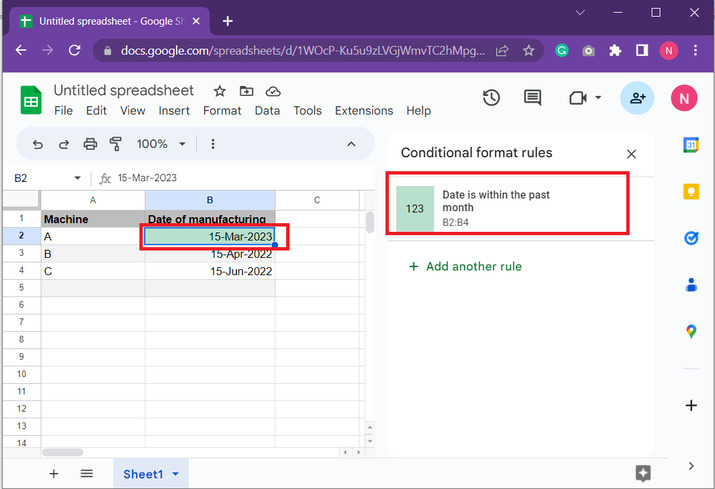Click the horizontal scrollbar thumb
Viewport: 715px width, 489px height.
(63, 453)
